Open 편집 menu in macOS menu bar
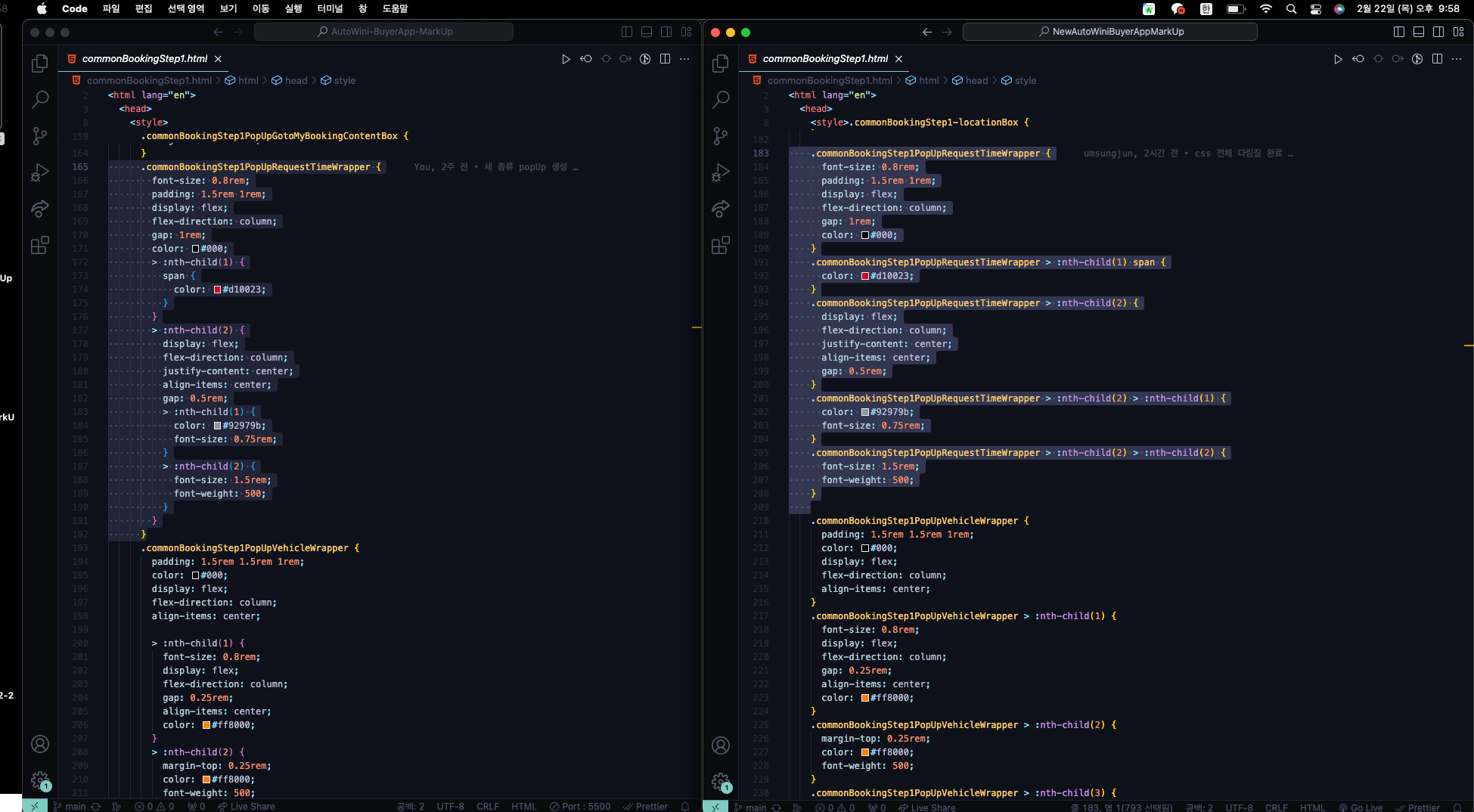The width and height of the screenshot is (1474, 812). pos(144,8)
